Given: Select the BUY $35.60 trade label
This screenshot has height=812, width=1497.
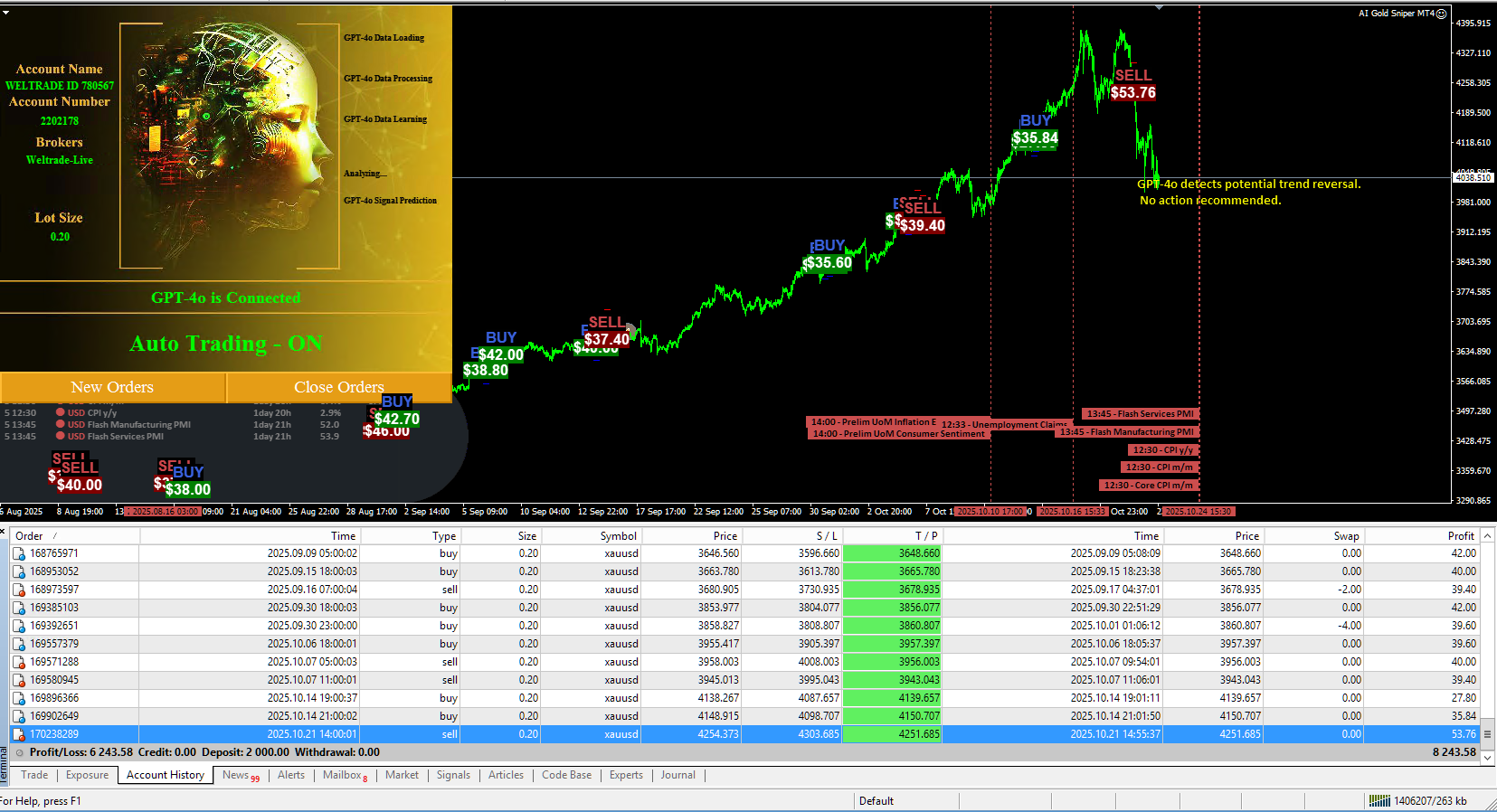Looking at the screenshot, I should [829, 255].
